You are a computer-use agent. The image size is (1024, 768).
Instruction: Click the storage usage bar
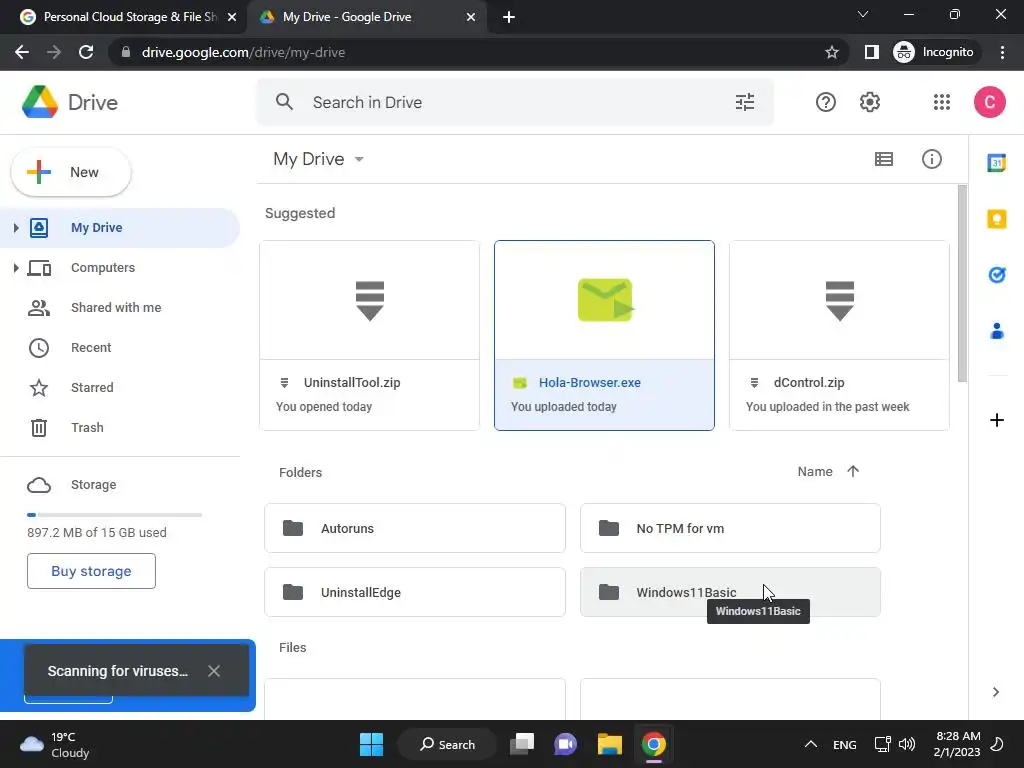(x=114, y=515)
